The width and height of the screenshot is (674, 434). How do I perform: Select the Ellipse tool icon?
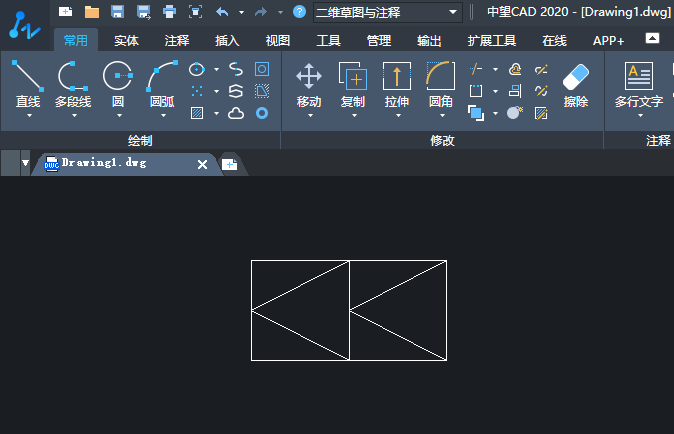coord(197,69)
